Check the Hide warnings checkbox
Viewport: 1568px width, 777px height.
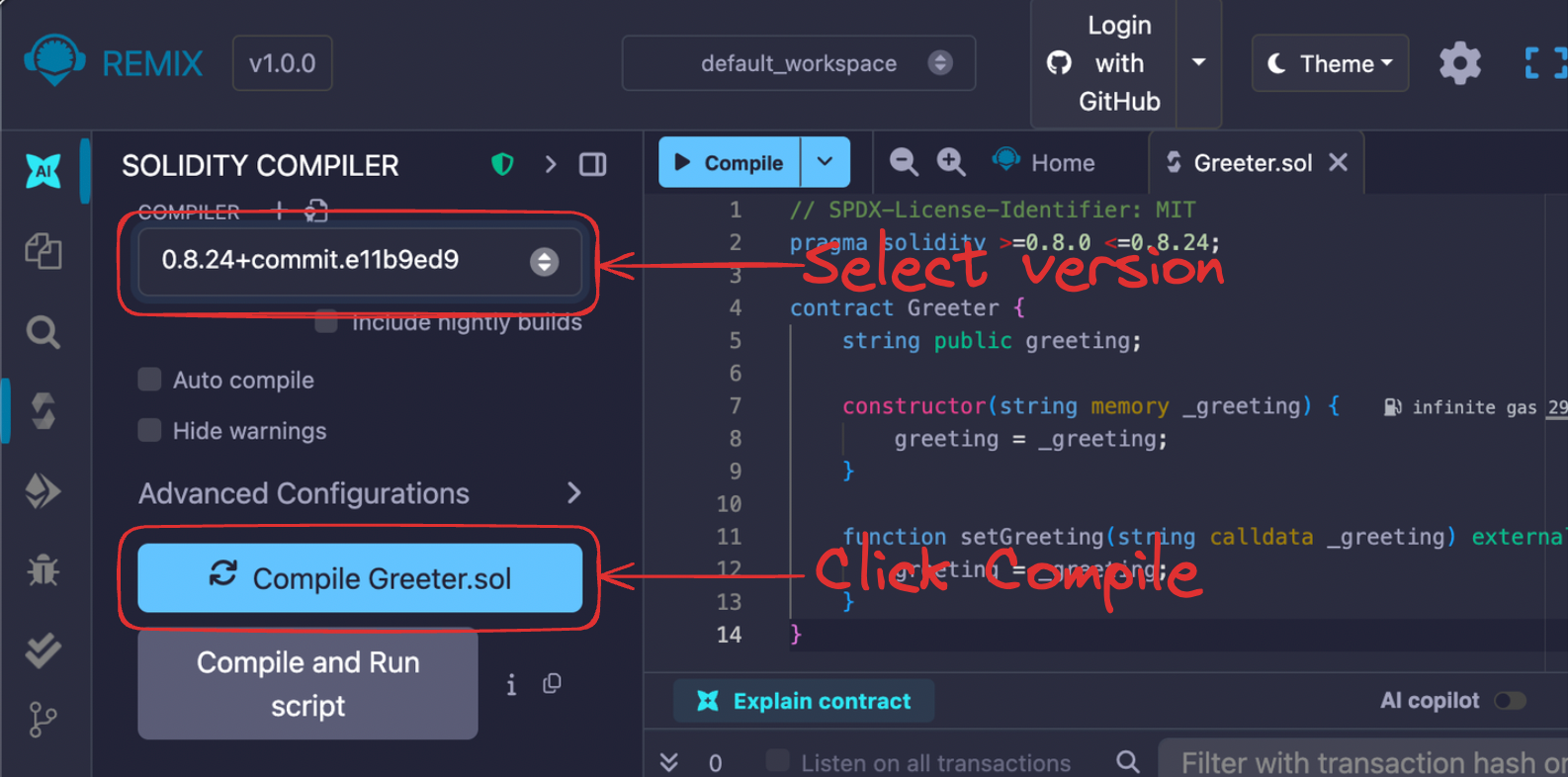click(149, 430)
